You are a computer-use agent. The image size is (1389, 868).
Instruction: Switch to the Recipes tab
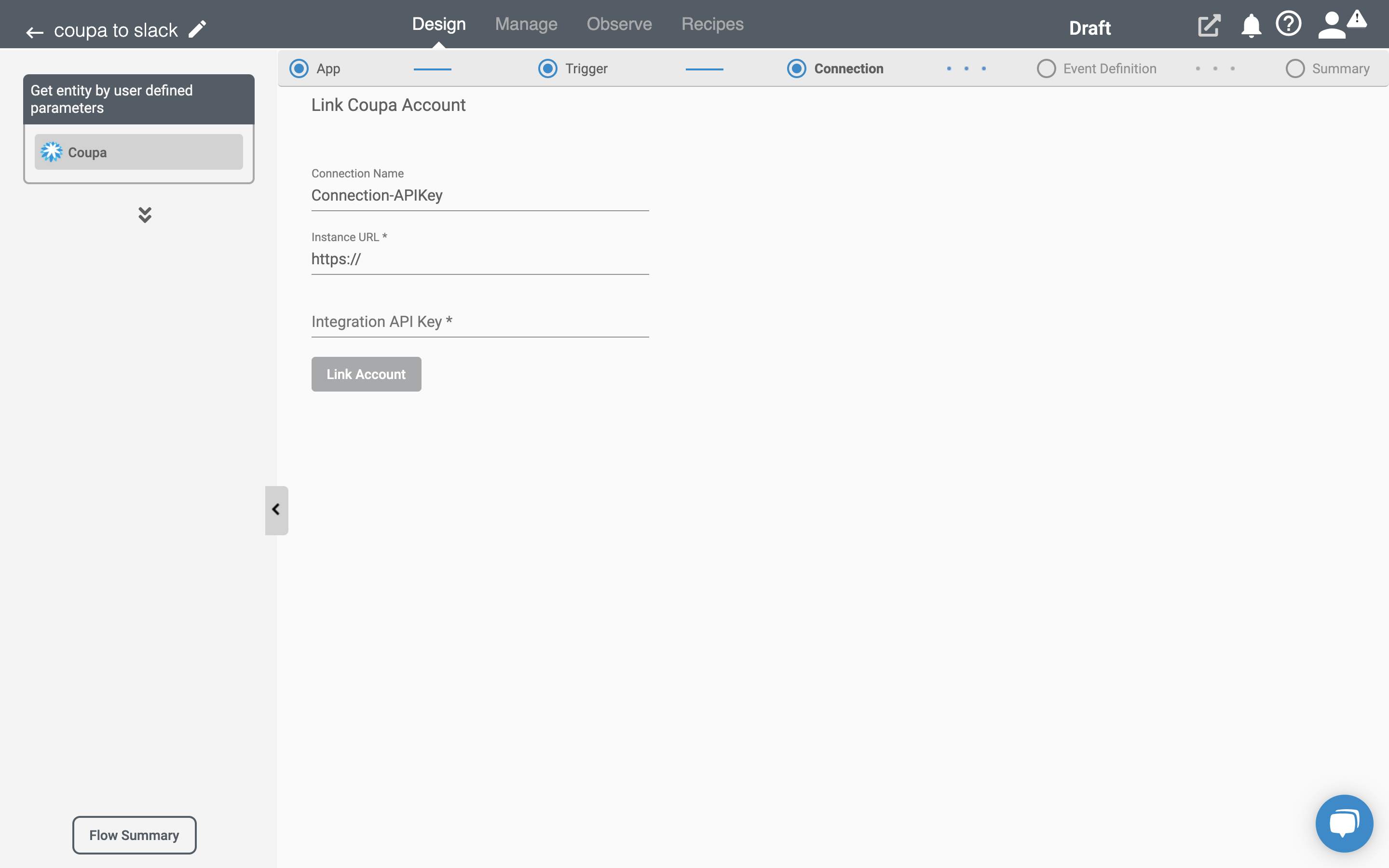click(712, 24)
